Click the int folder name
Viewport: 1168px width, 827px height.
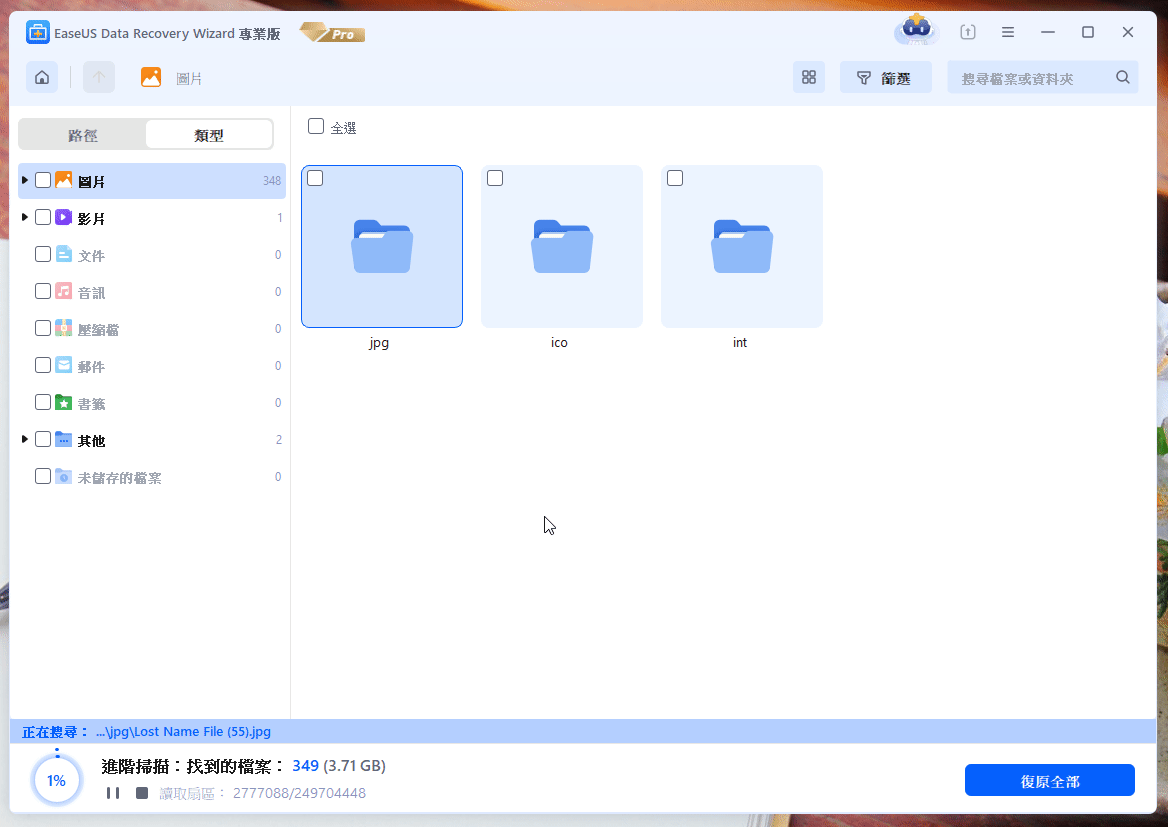point(740,343)
